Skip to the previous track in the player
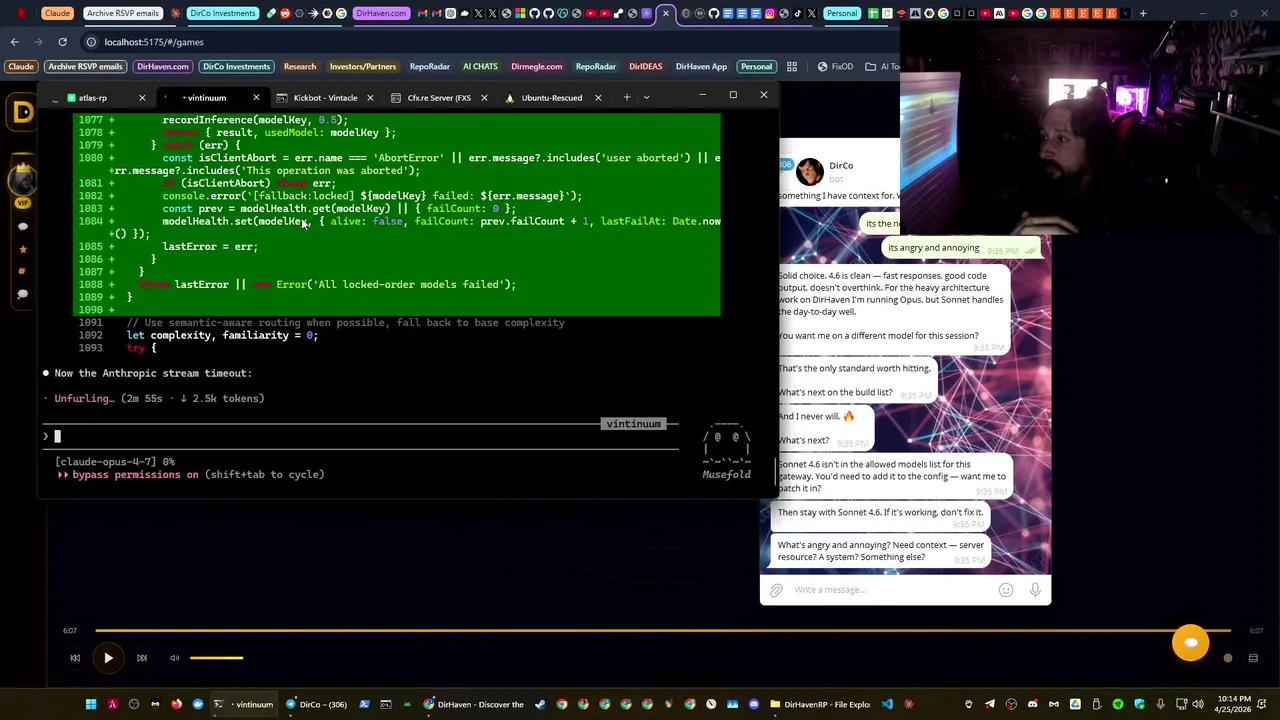Screen dimensions: 1280x720 75,658
